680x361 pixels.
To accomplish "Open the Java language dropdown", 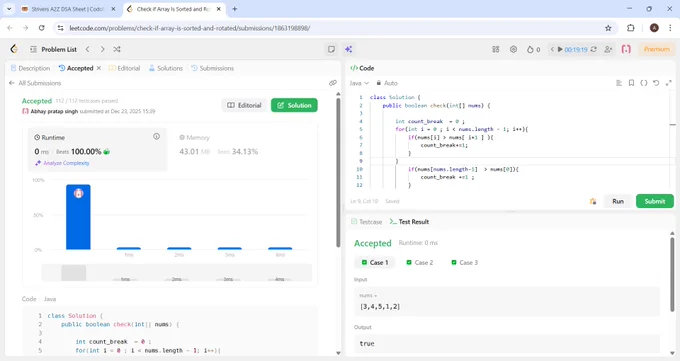I will [x=359, y=83].
